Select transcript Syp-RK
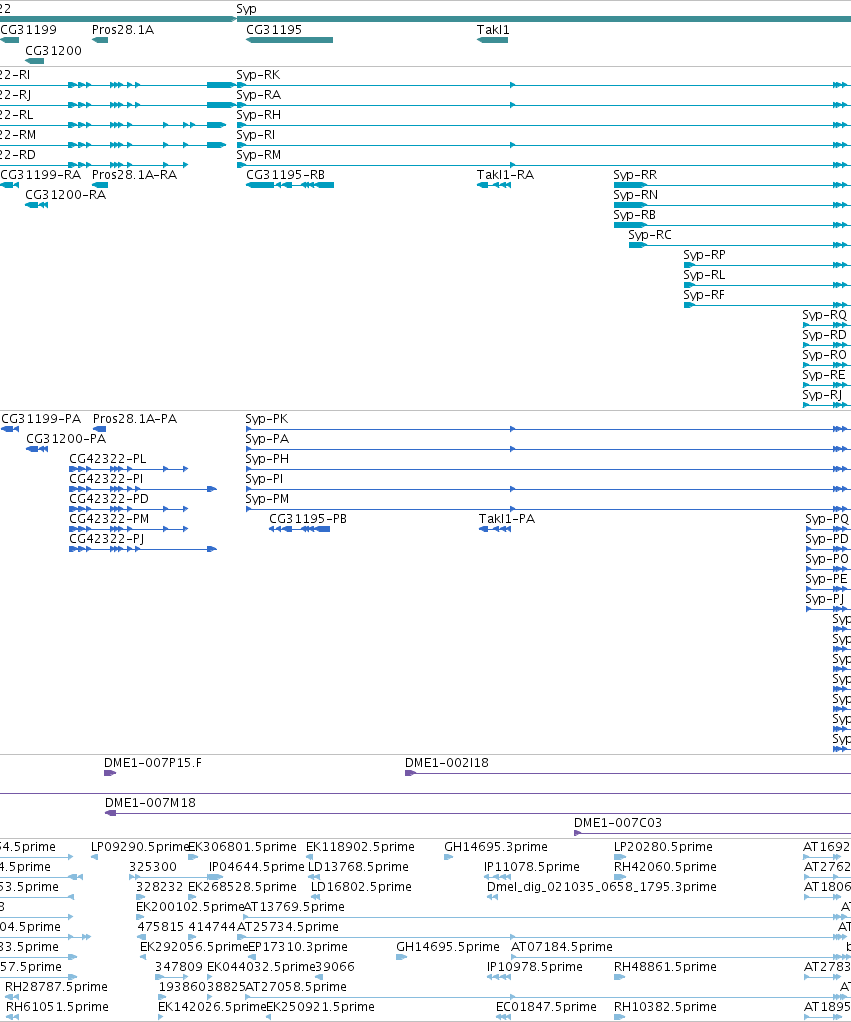The width and height of the screenshot is (851, 1022). 258,75
